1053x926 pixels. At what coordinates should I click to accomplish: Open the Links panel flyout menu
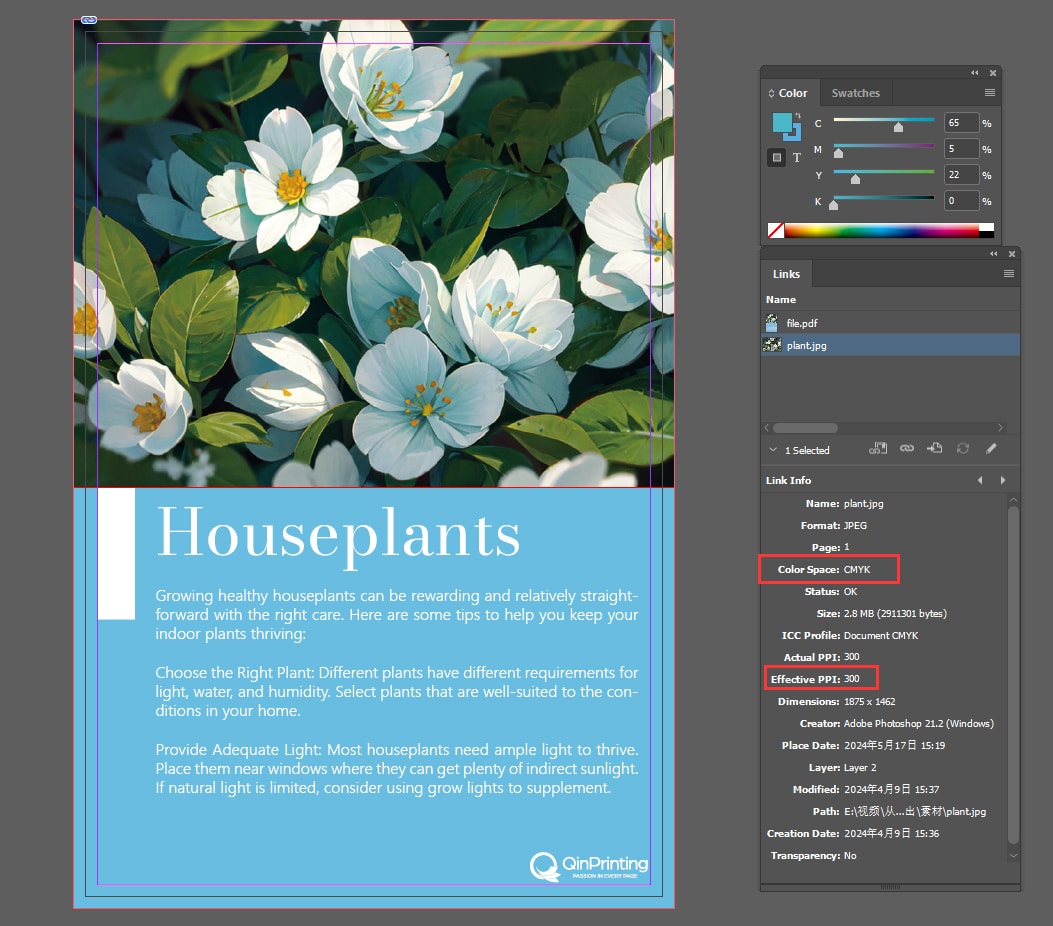pos(1008,273)
